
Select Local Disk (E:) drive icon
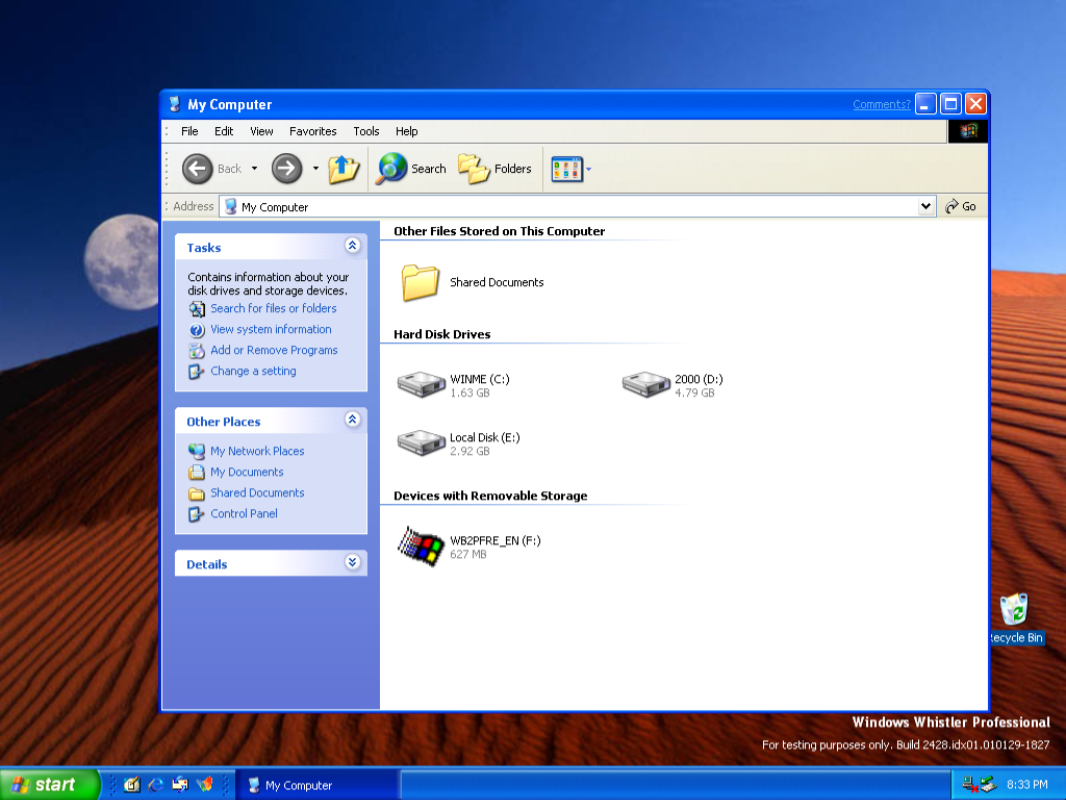click(x=421, y=443)
